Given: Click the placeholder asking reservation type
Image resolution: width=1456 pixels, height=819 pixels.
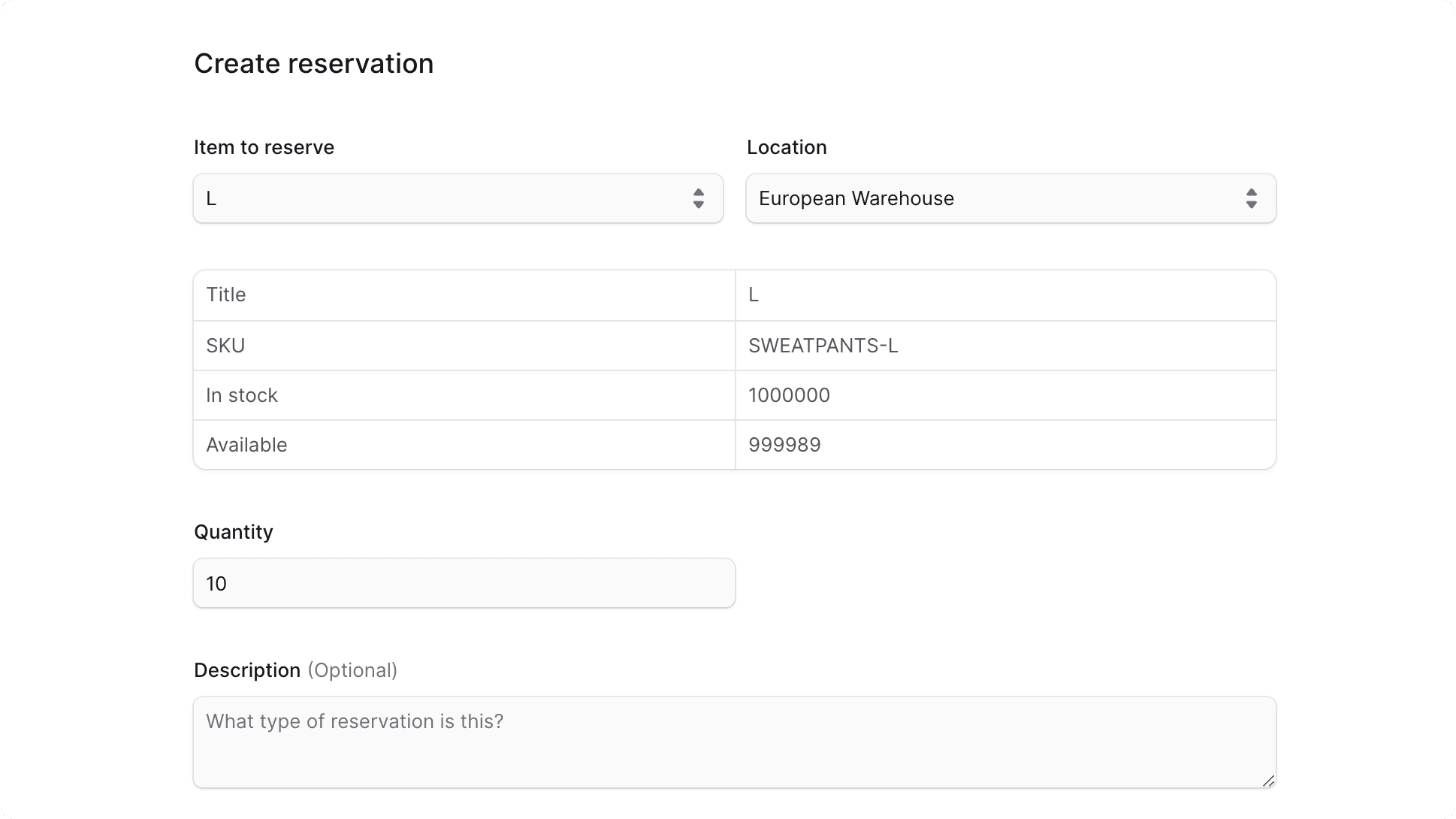Looking at the screenshot, I should (355, 721).
